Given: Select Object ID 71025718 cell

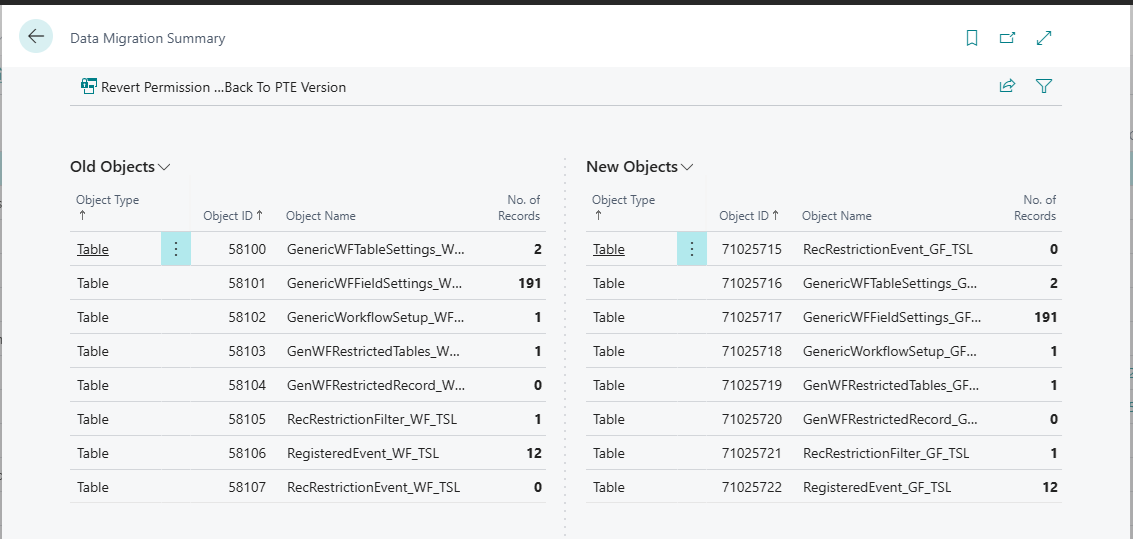Looking at the screenshot, I should 751,351.
